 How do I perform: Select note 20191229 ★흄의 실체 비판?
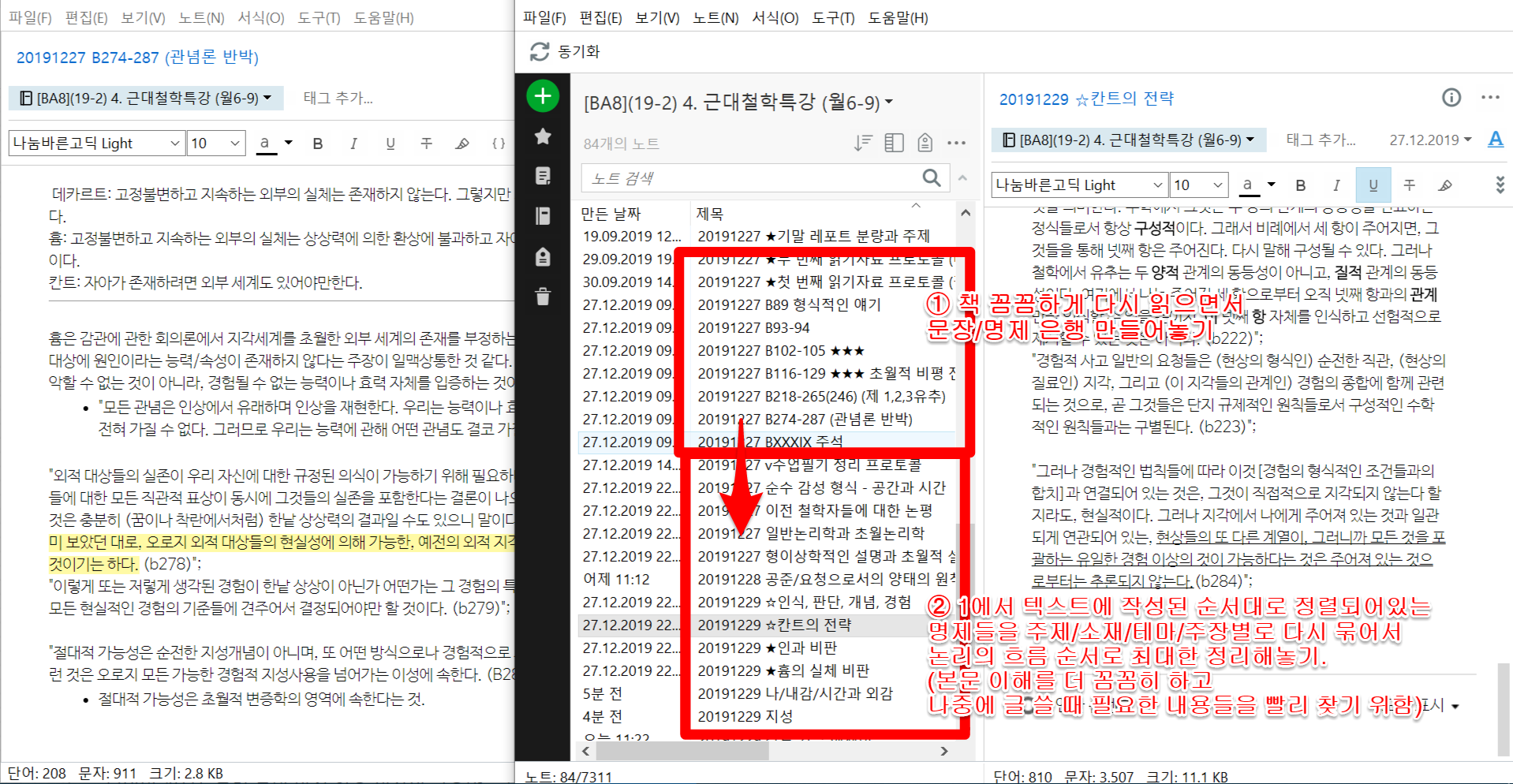(x=783, y=670)
